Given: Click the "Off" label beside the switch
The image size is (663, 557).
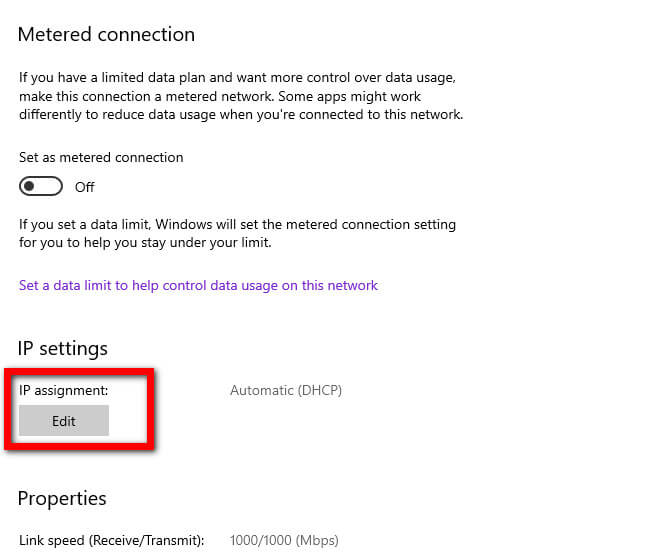Looking at the screenshot, I should coord(85,187).
